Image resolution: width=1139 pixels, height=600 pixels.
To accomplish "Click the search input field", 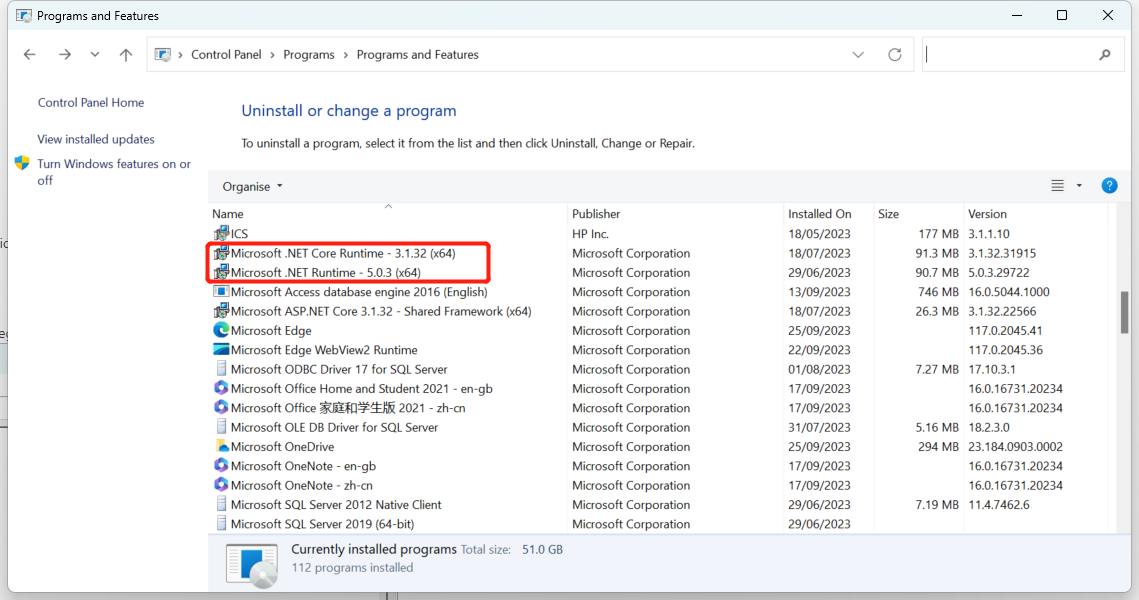I will pos(1010,54).
